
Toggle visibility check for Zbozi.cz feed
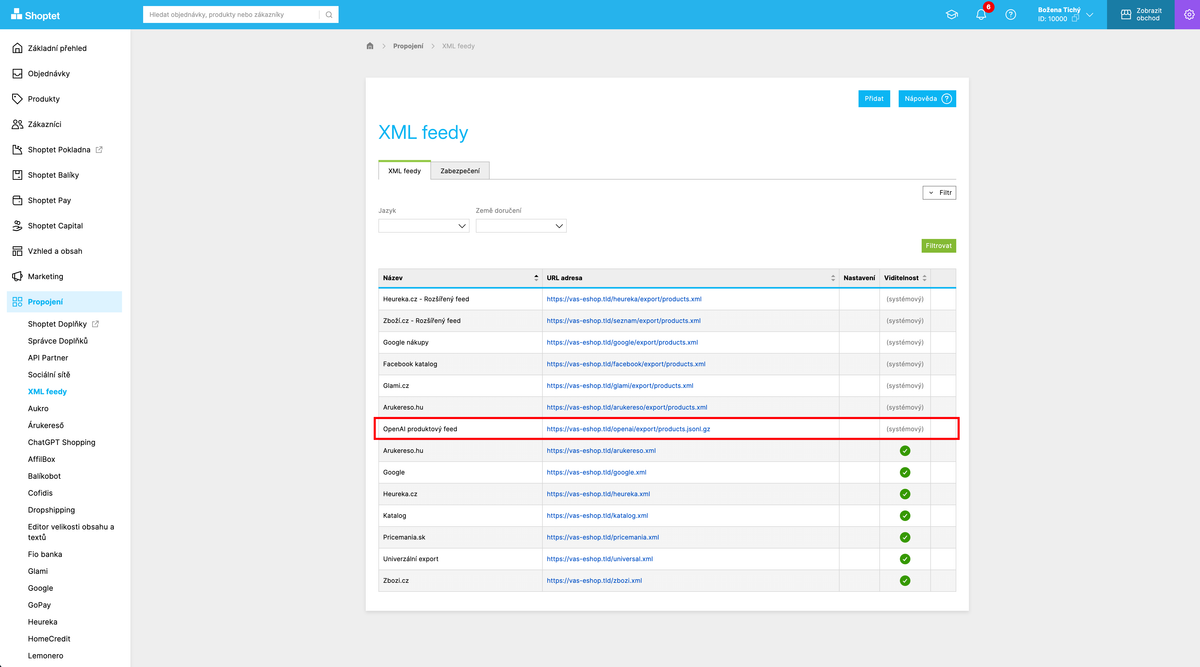[905, 580]
